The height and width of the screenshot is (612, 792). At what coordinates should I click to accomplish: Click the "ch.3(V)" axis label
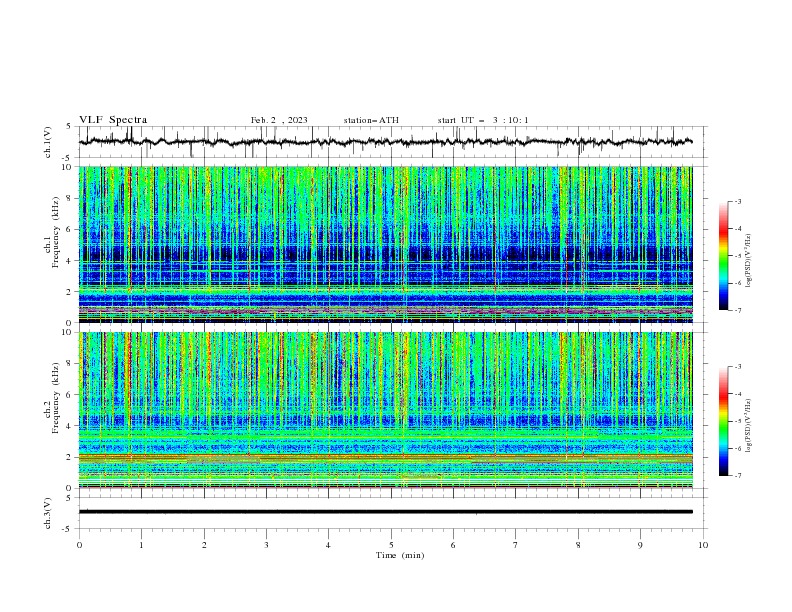pos(48,513)
